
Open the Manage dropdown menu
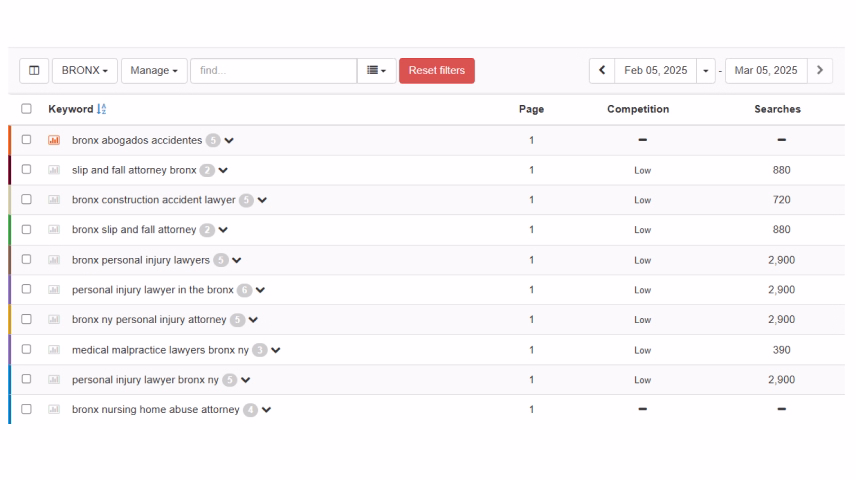[154, 70]
